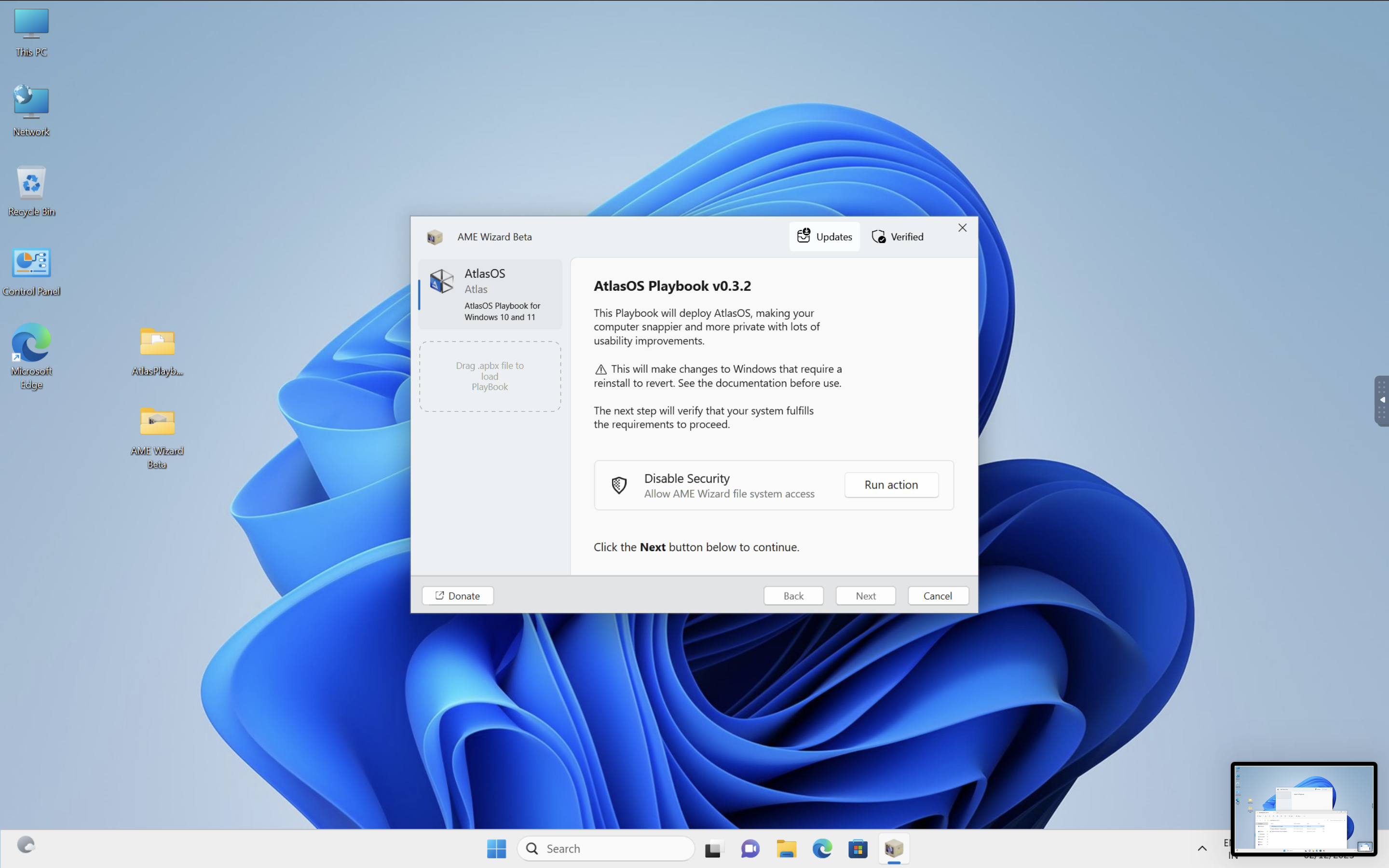
Task: Open Microsoft Edge from taskbar
Action: pyautogui.click(x=822, y=849)
